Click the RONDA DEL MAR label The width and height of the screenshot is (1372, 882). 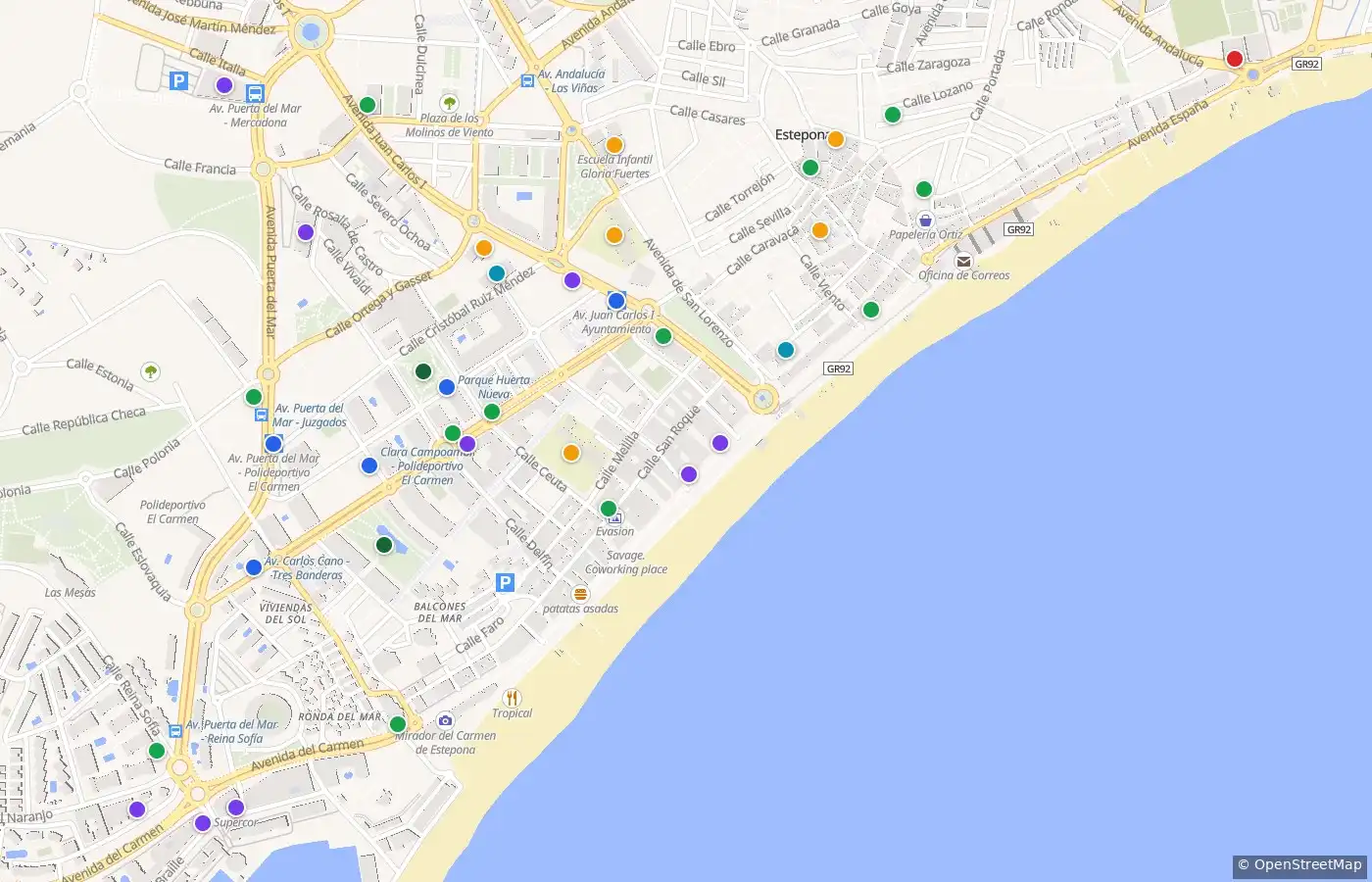click(340, 716)
